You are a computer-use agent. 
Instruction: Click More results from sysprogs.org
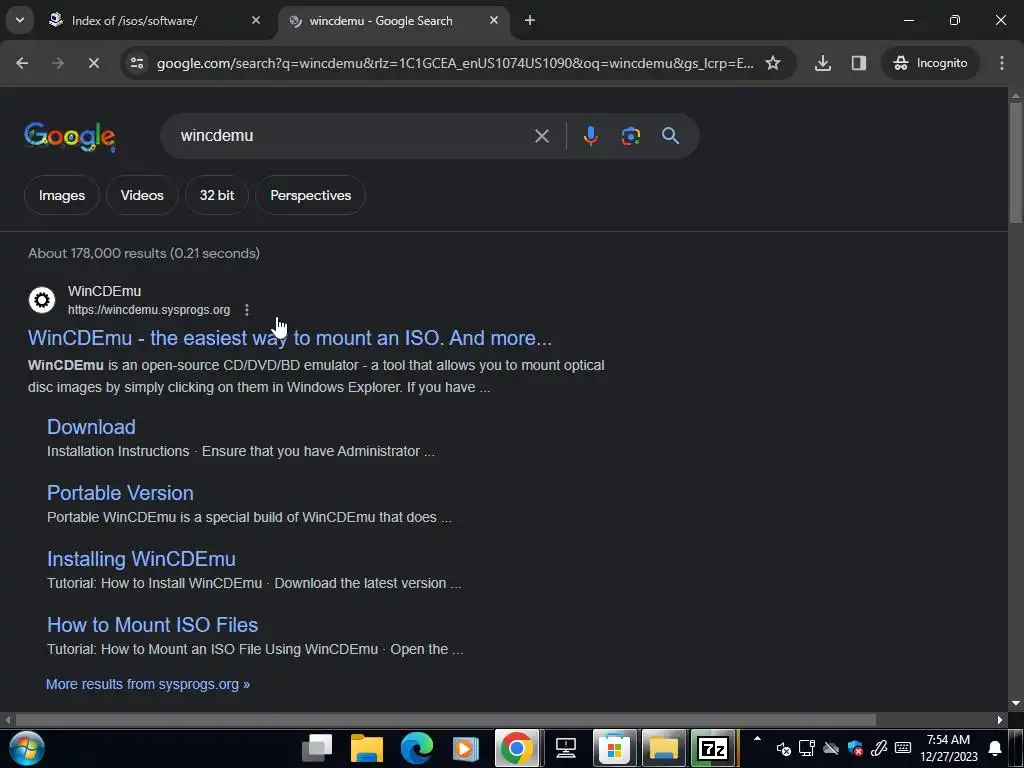(148, 684)
